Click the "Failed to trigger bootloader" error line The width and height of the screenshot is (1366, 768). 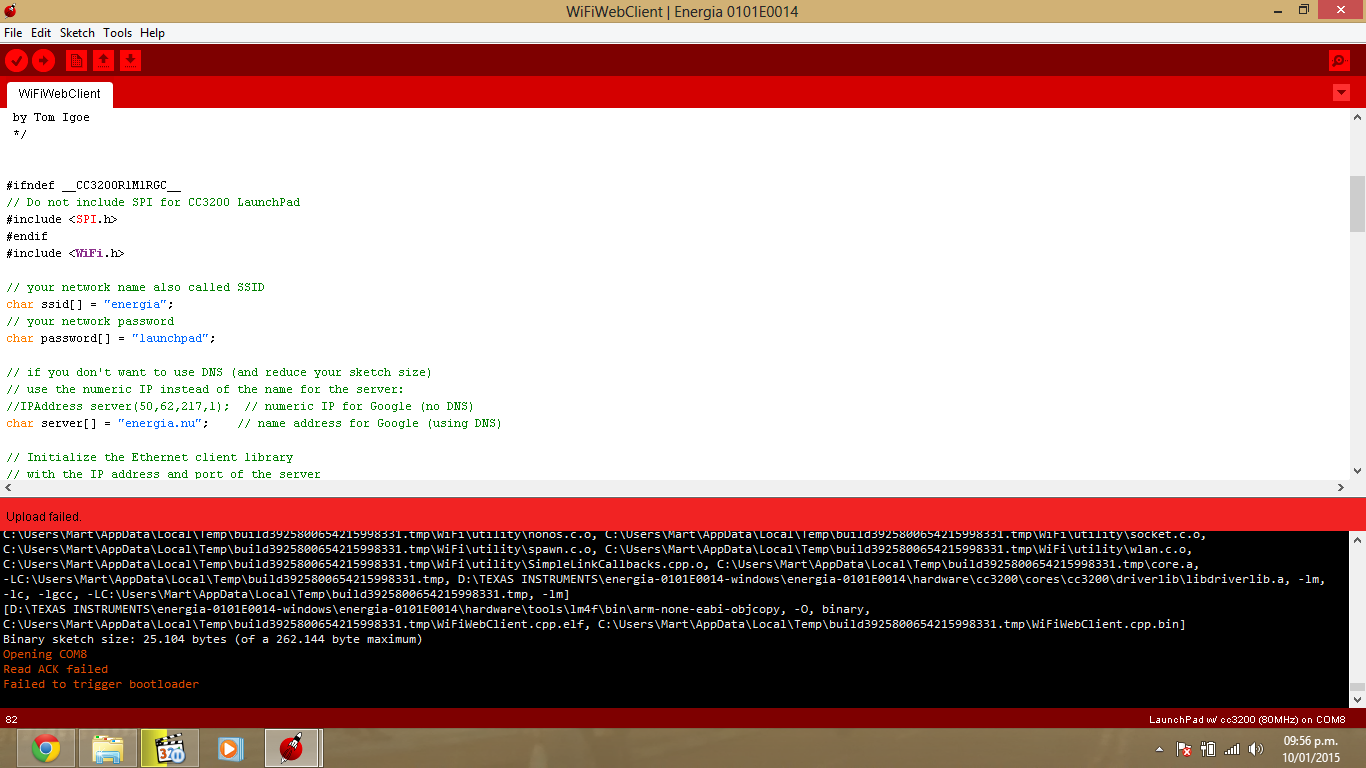point(101,684)
